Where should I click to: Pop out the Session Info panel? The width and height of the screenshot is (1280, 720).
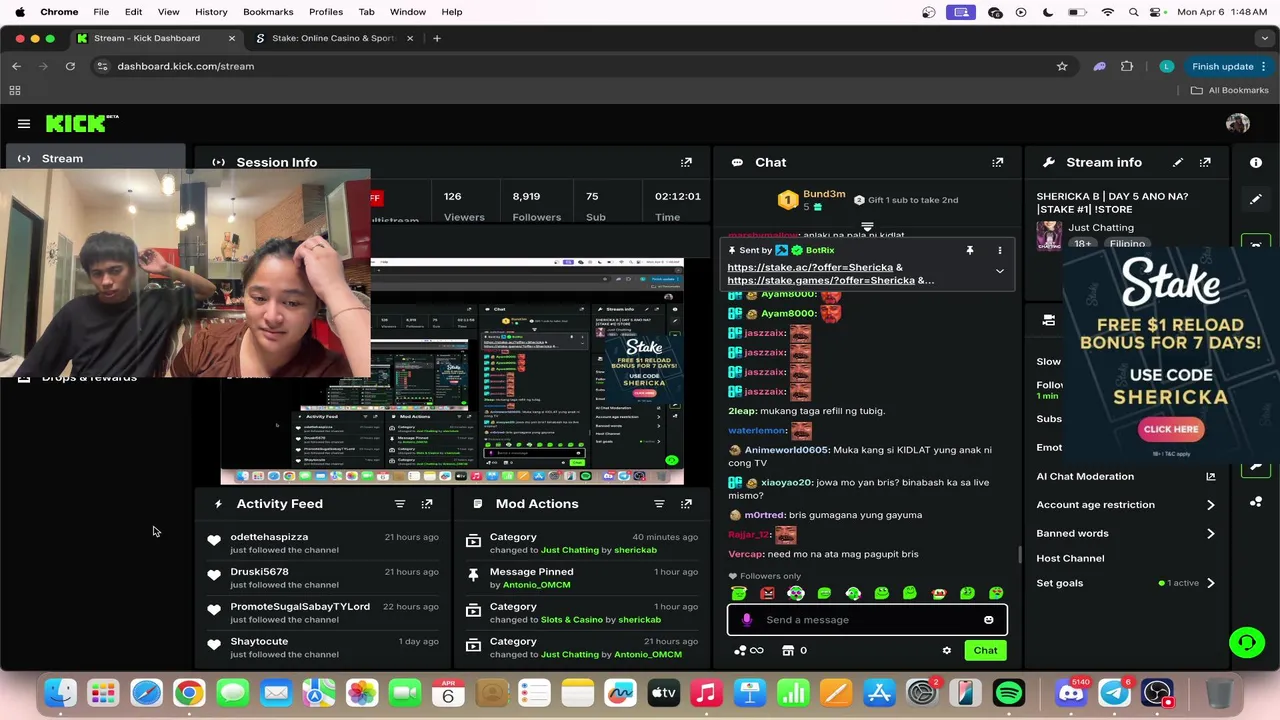tap(686, 162)
